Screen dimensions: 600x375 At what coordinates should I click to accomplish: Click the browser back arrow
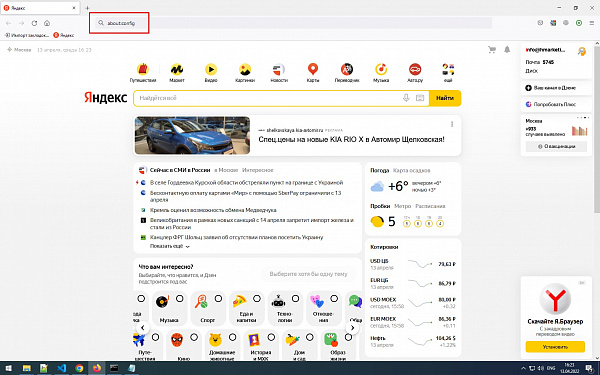click(8, 23)
